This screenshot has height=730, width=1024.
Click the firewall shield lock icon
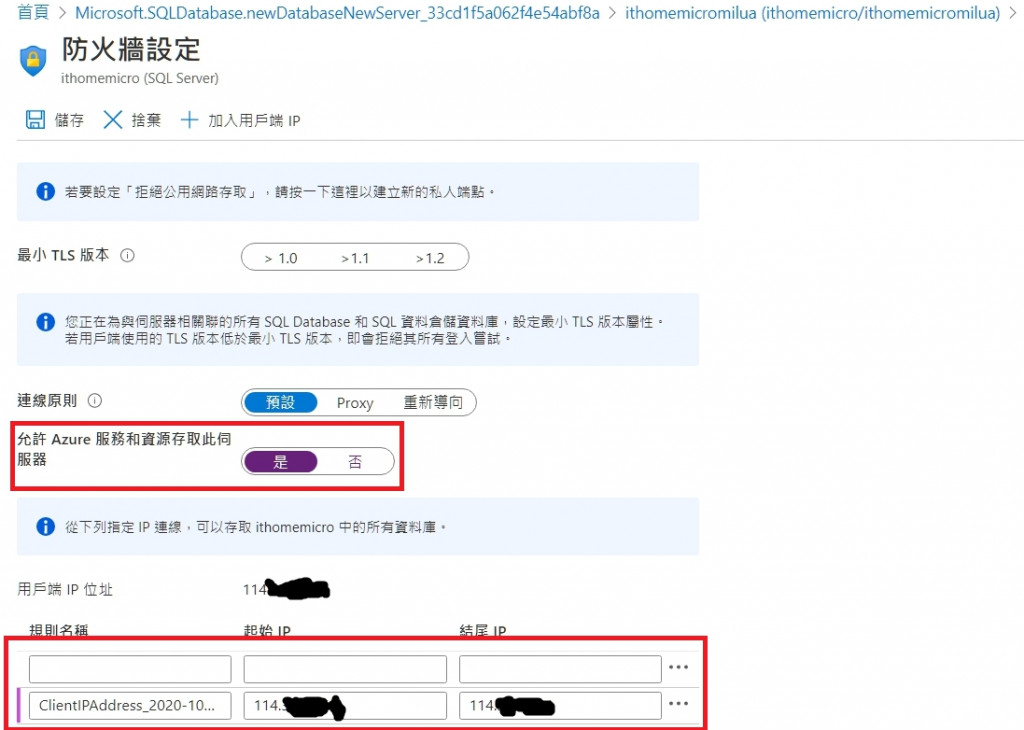pos(33,61)
